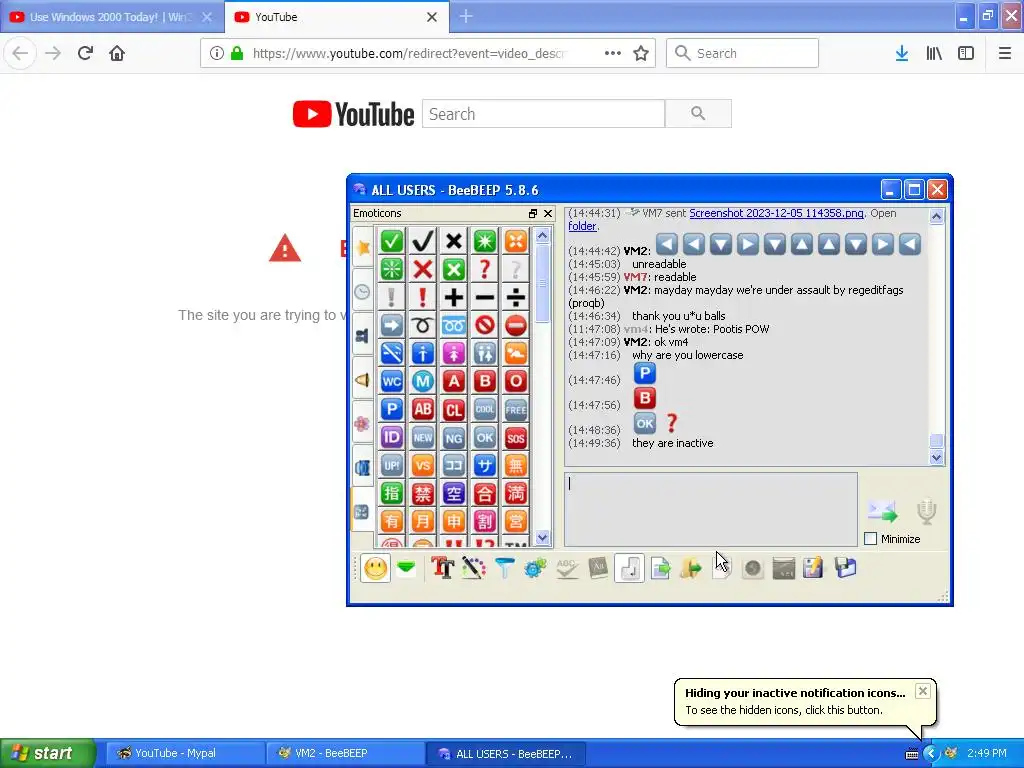Select the megaphone emoticon category tab
This screenshot has height=768, width=1024.
click(363, 379)
